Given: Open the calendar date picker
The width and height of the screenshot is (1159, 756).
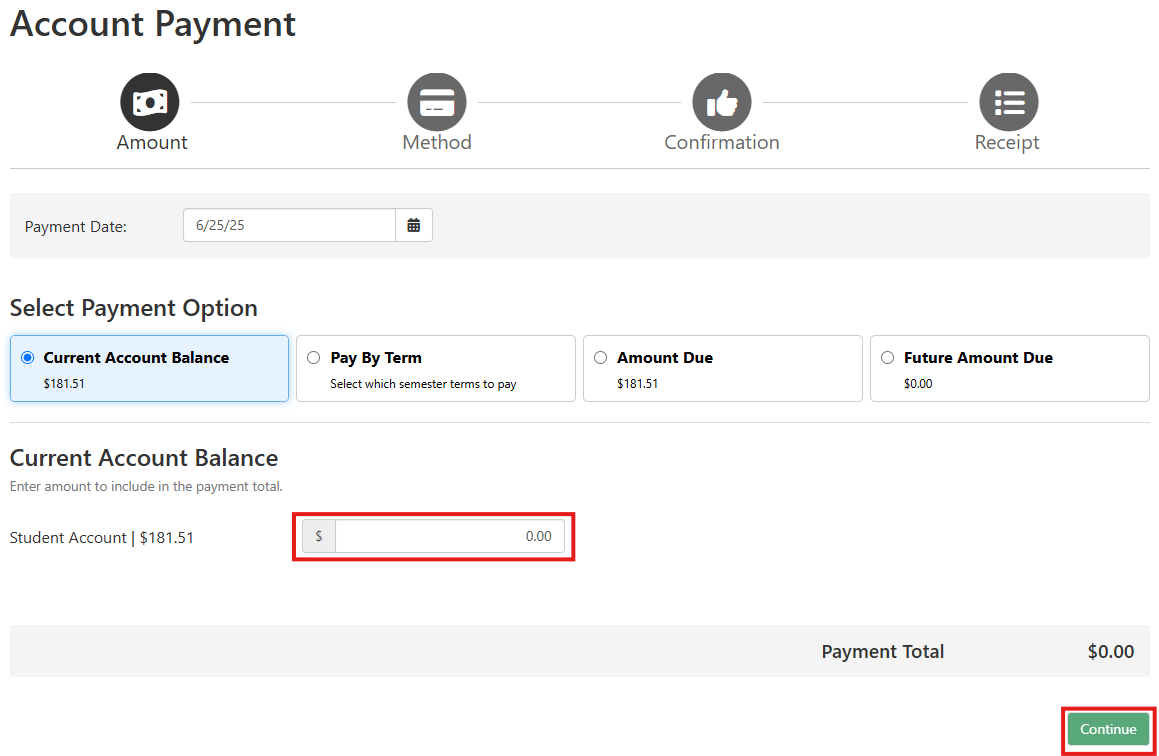Looking at the screenshot, I should pyautogui.click(x=414, y=226).
